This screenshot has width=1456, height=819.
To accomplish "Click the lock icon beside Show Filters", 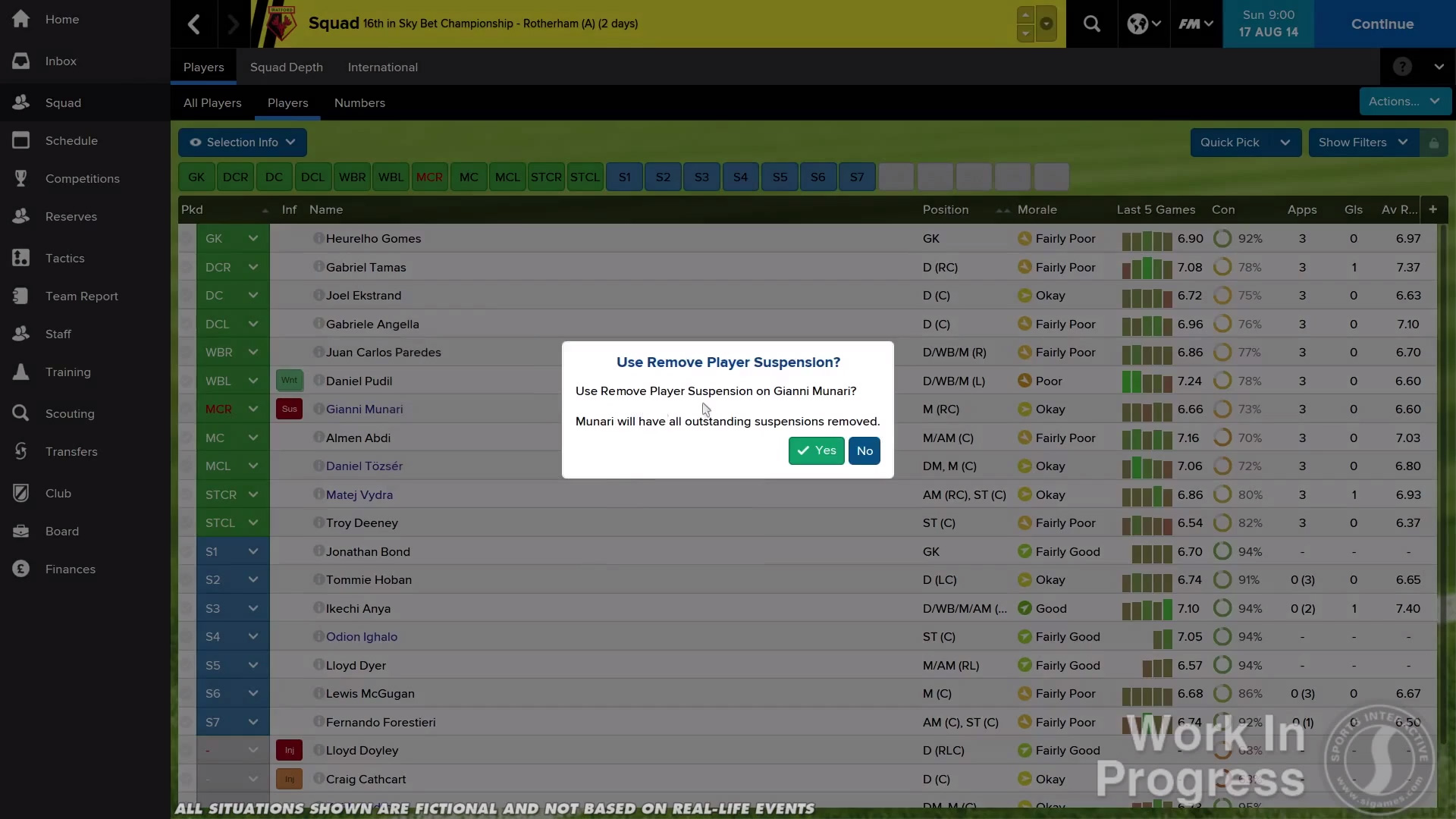I will 1433,143.
